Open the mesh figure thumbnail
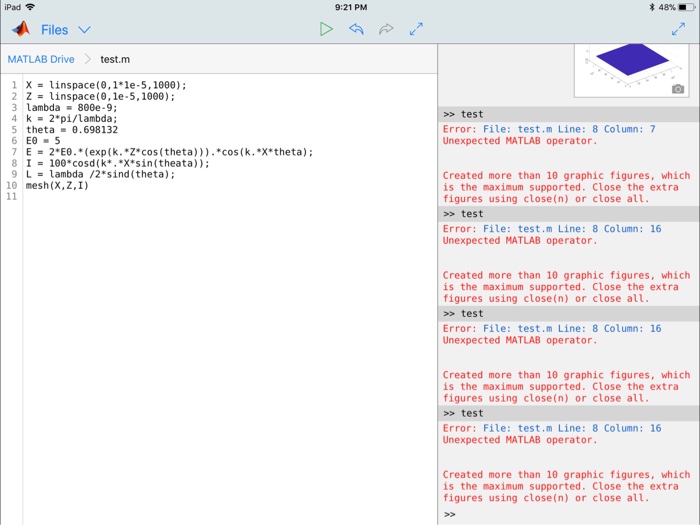This screenshot has width=700, height=525. (x=631, y=70)
